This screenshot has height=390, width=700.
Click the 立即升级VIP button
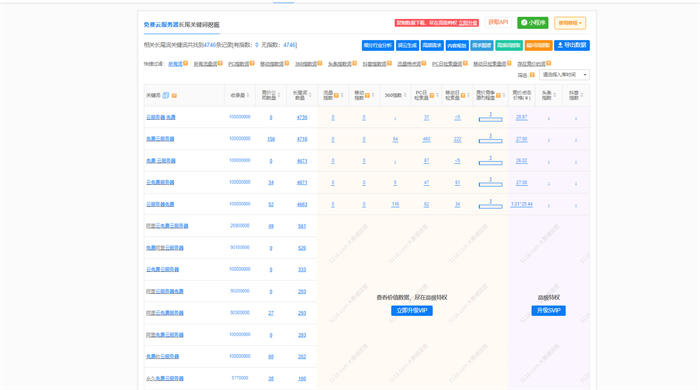(x=412, y=311)
